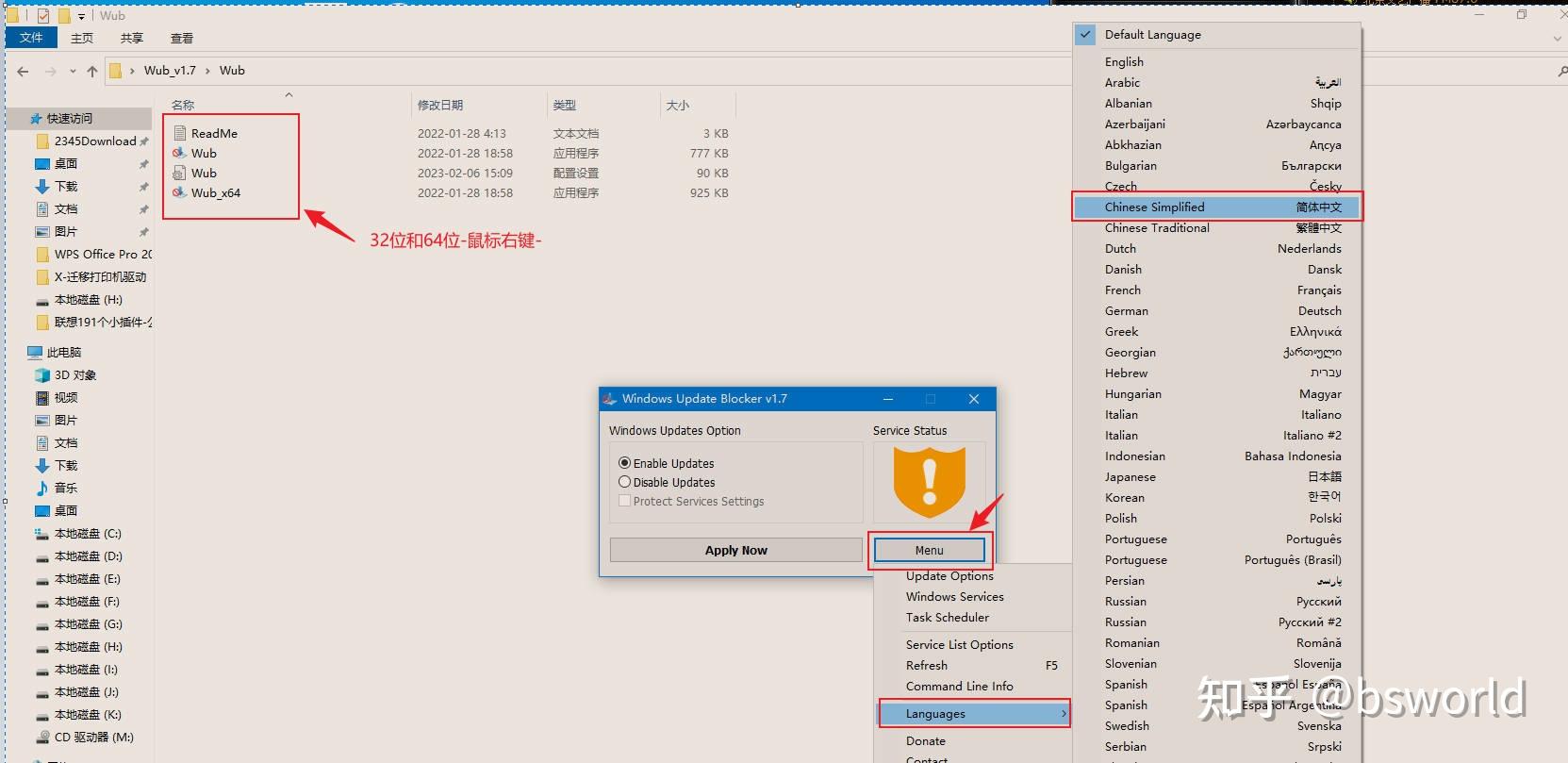Open the View ribbon tab
The image size is (1568, 763).
coord(182,38)
